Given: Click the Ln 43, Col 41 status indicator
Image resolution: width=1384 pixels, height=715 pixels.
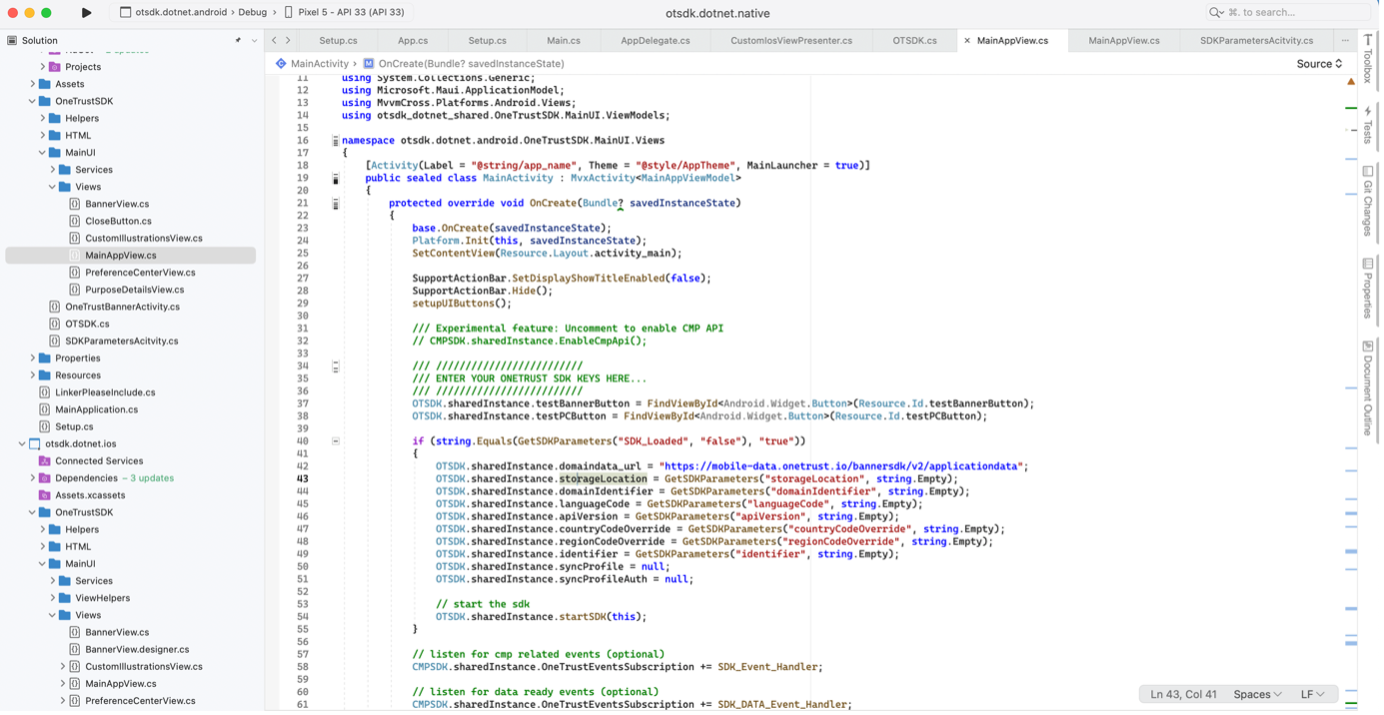Looking at the screenshot, I should 1183,694.
